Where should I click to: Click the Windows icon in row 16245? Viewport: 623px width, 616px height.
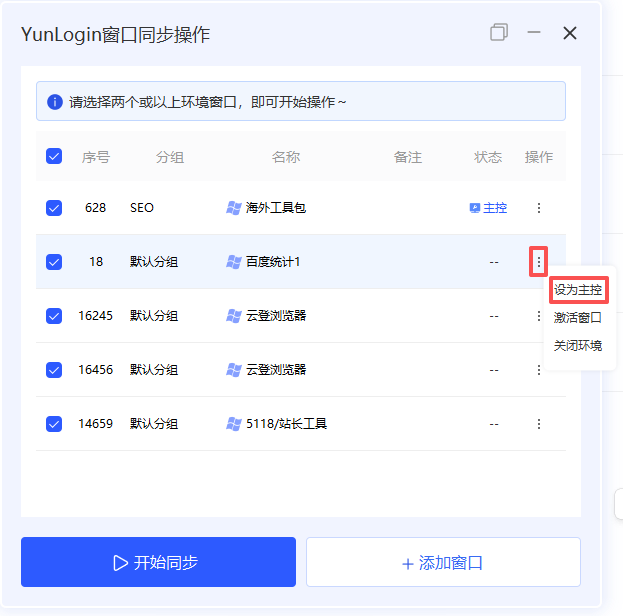(x=234, y=316)
